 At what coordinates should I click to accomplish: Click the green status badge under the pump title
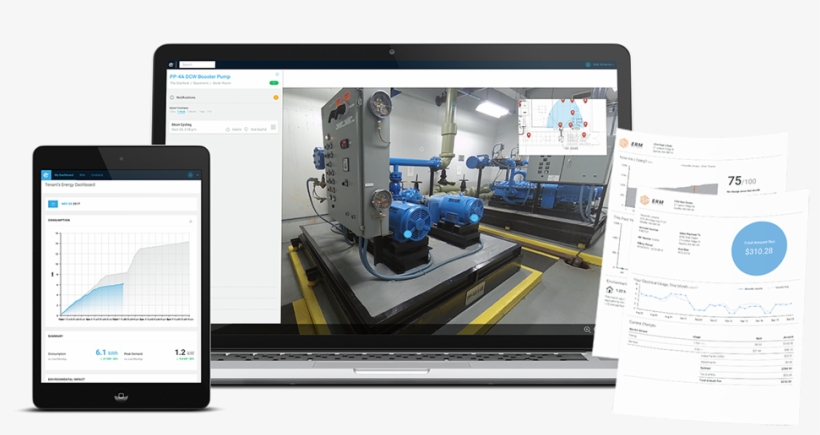[274, 83]
